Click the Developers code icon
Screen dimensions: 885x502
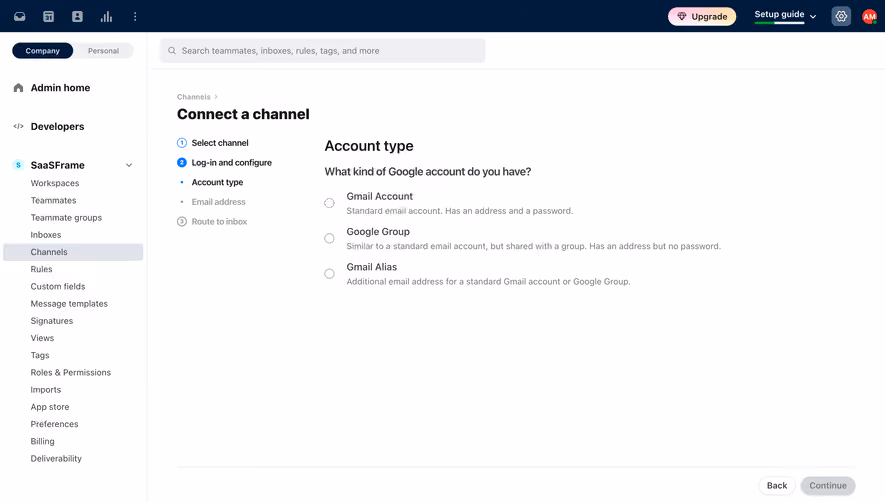19,126
